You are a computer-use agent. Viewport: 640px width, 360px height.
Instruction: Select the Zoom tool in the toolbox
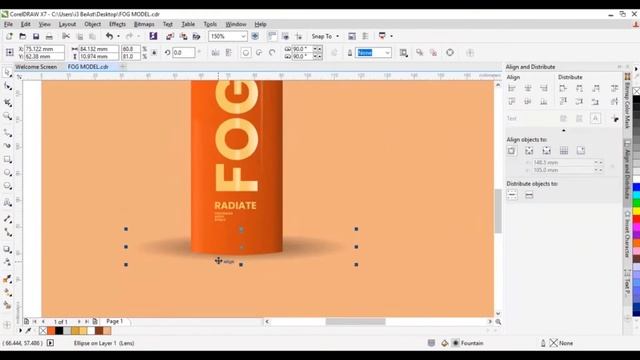pos(7,116)
